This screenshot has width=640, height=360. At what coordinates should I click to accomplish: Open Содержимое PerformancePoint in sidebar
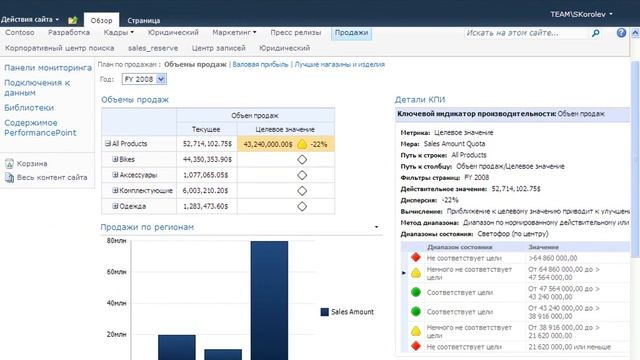pos(40,128)
